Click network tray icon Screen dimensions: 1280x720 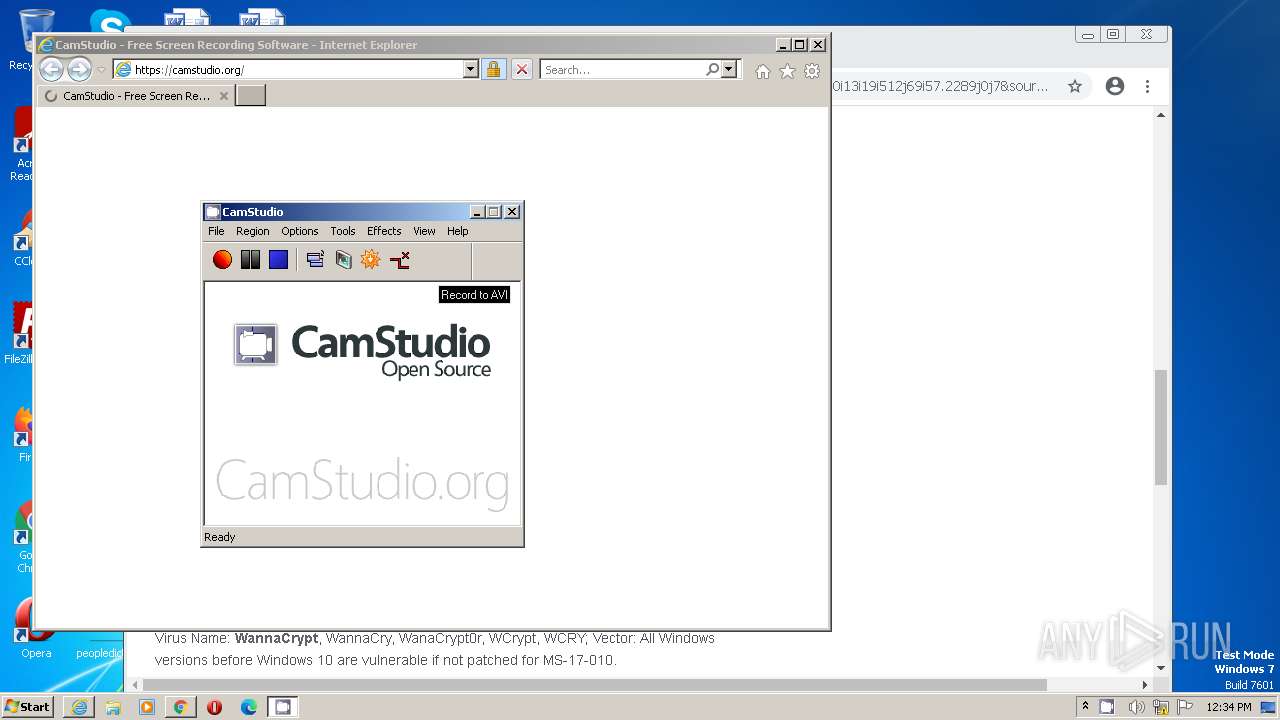pos(1161,707)
